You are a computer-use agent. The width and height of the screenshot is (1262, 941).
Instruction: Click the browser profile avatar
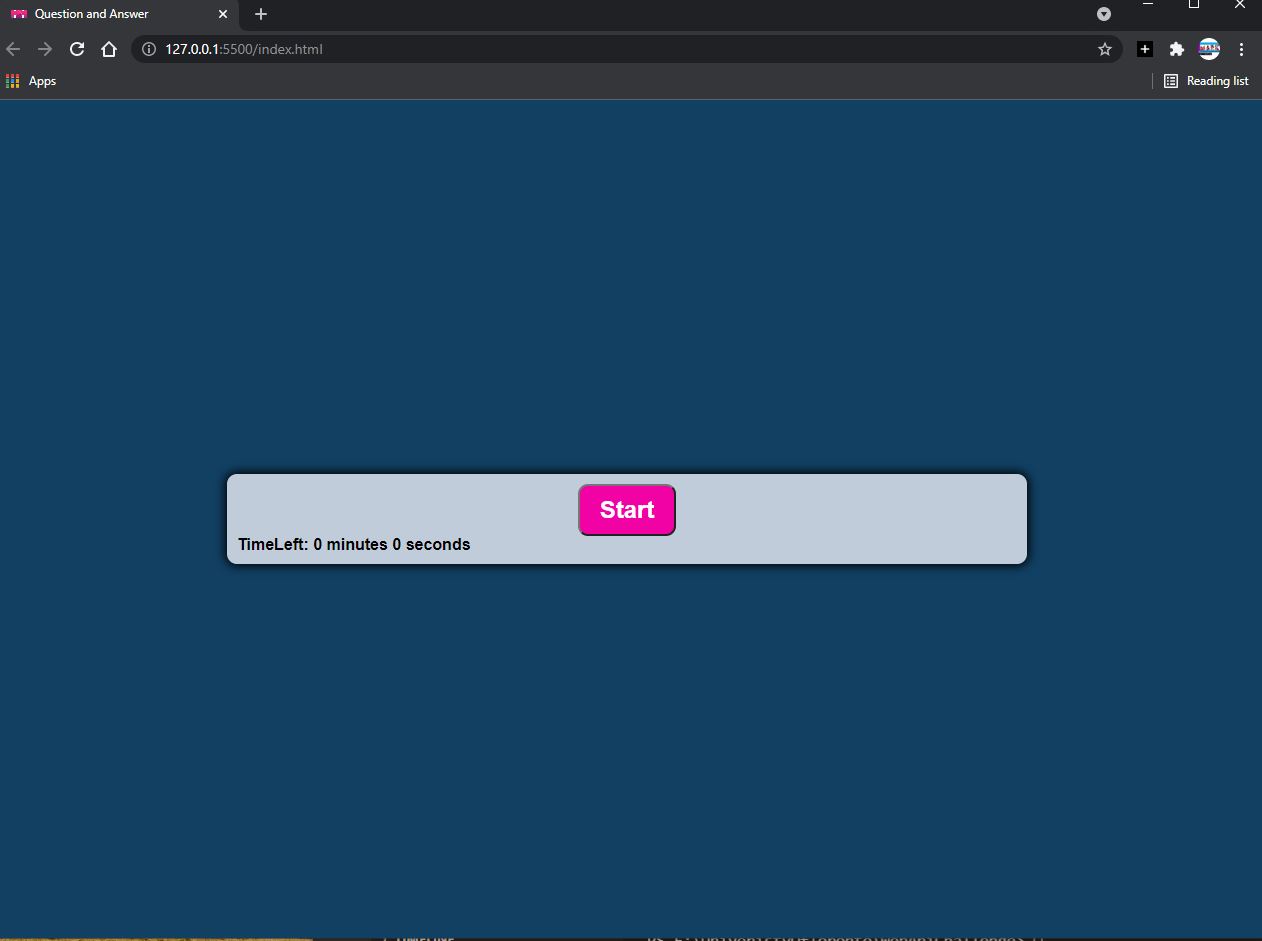tap(1209, 48)
